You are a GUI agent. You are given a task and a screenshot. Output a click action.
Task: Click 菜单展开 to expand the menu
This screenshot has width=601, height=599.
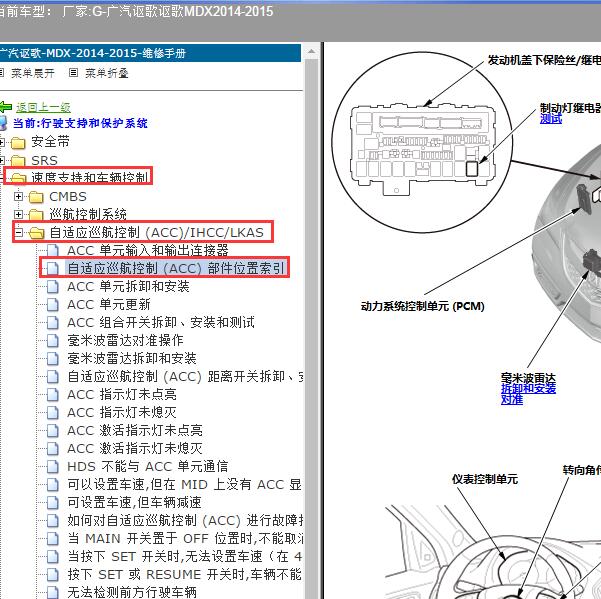[x=33, y=73]
